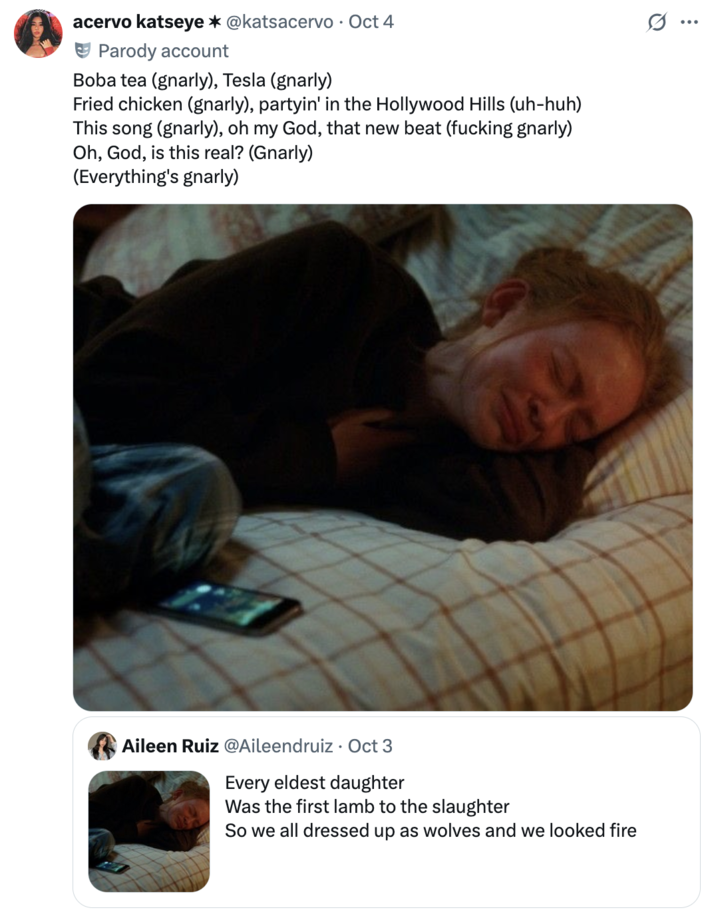The height and width of the screenshot is (914, 716).
Task: Click the "(Everything's gnarly)" lyric line
Action: (x=156, y=177)
